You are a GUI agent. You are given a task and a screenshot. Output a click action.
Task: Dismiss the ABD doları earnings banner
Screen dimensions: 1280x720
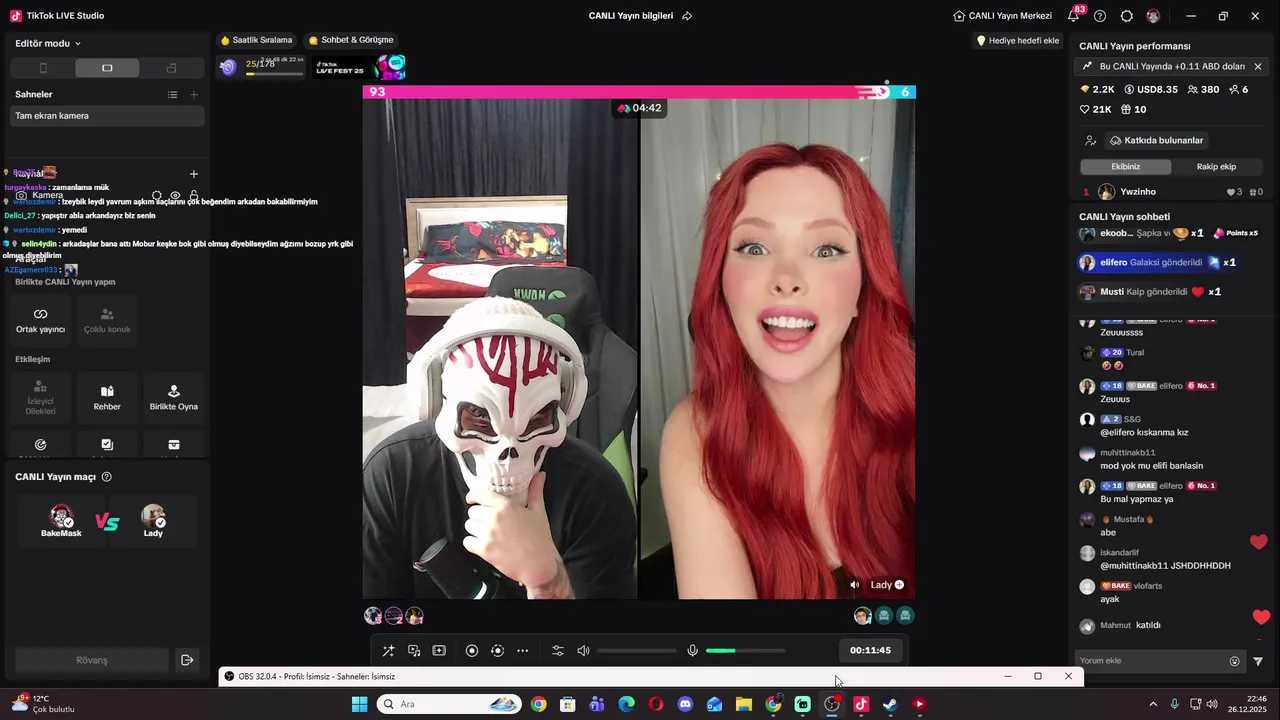pos(1257,66)
